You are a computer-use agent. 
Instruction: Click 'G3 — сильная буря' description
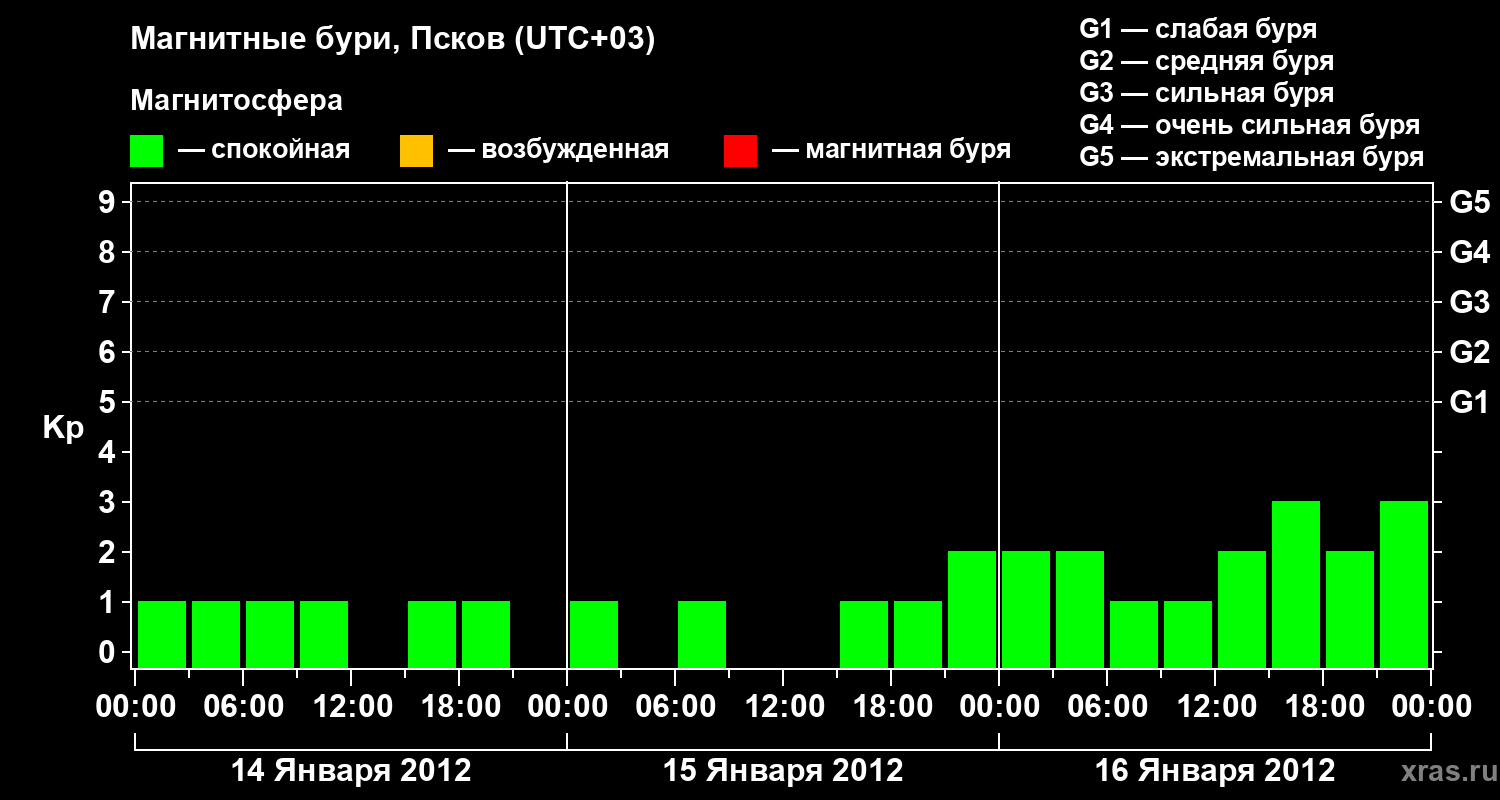(x=1206, y=93)
